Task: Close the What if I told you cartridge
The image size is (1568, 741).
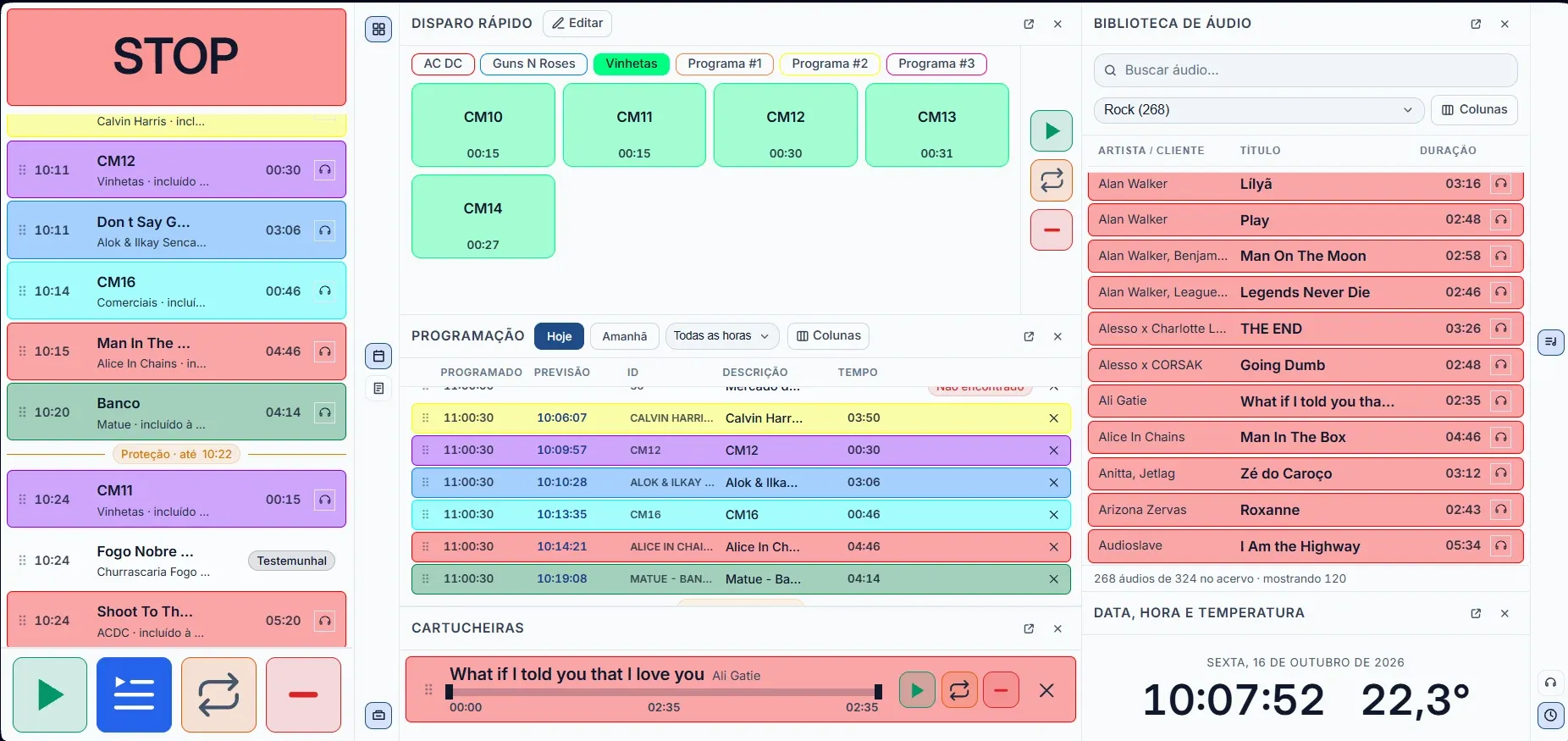Action: (1046, 690)
